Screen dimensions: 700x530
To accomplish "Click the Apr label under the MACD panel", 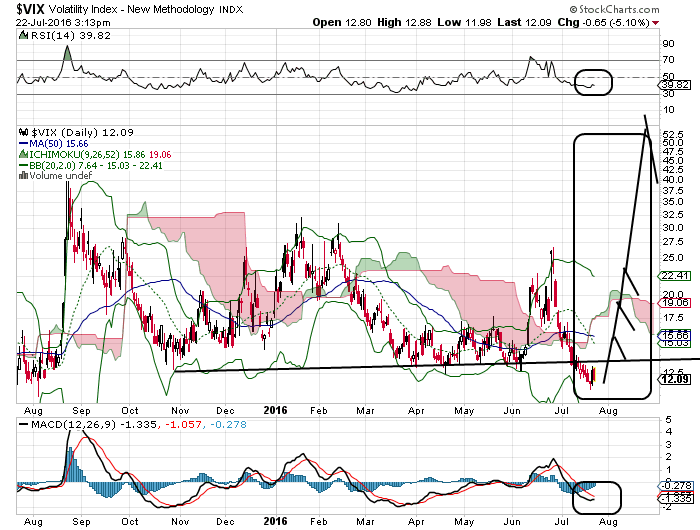I will tap(416, 521).
